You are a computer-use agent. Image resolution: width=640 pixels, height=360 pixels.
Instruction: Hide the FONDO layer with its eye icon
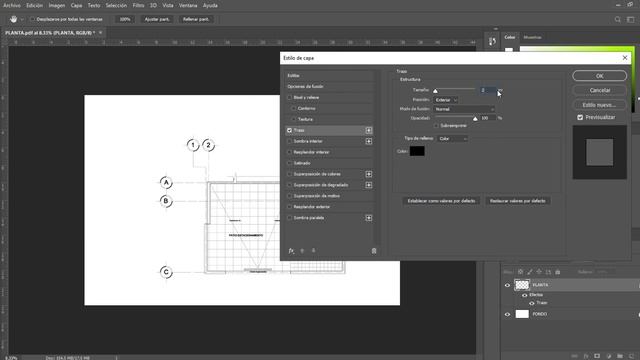507,314
